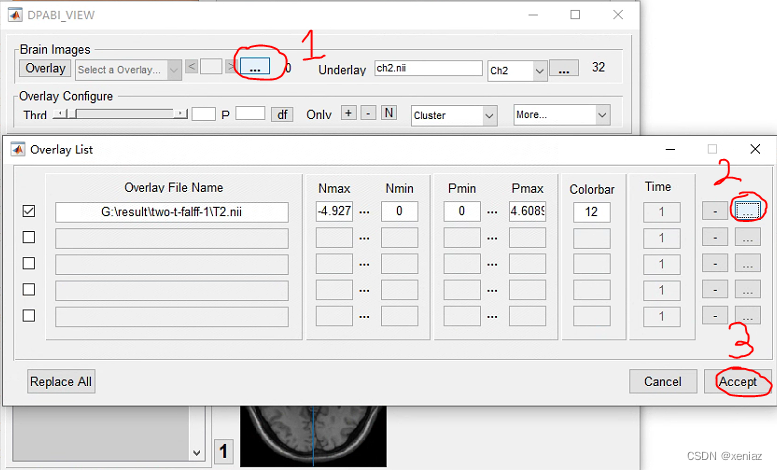Click the ... browse button in fifth overlay row
The image size is (777, 470).
point(747,315)
